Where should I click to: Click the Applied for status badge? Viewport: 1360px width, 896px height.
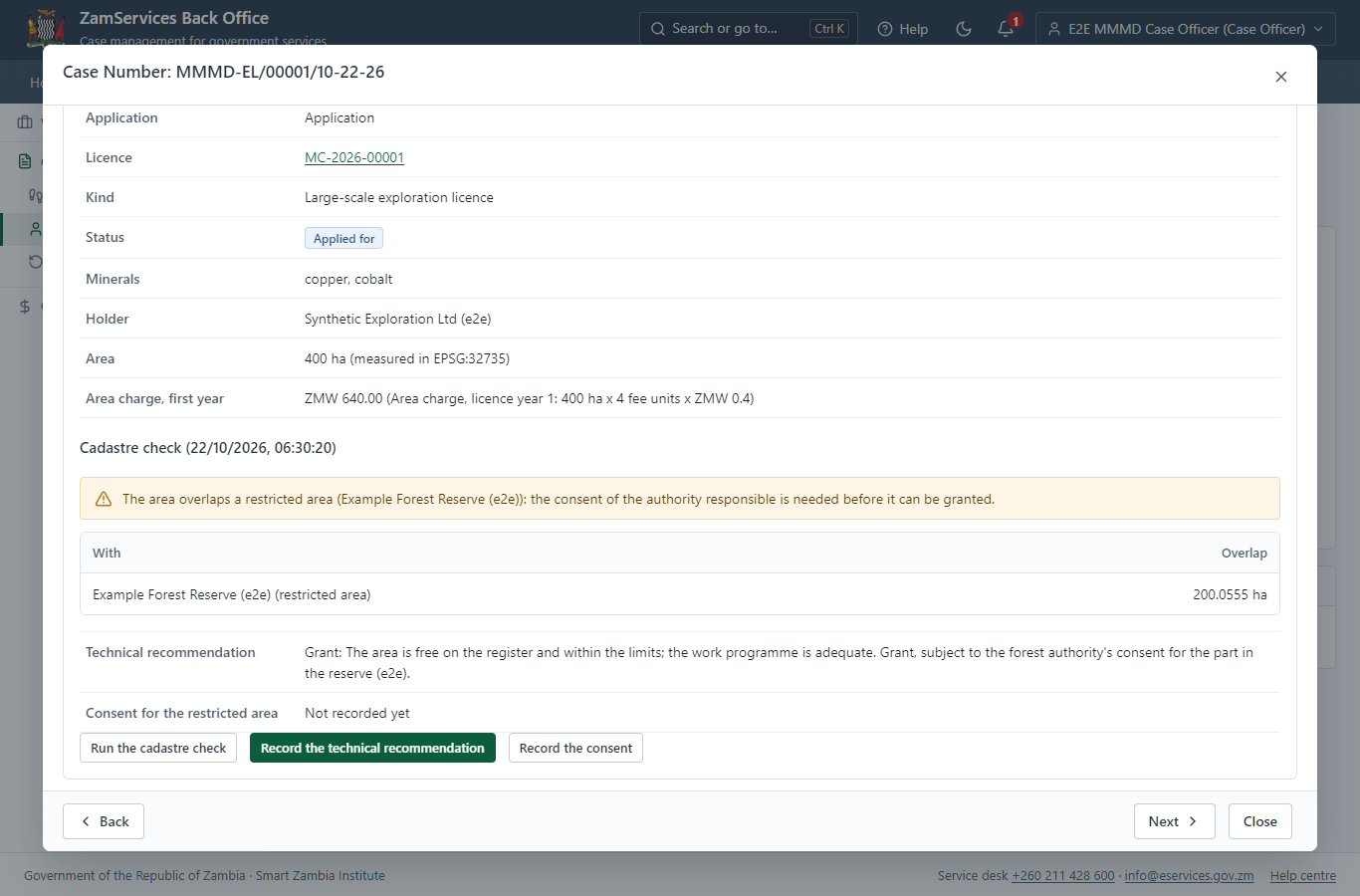coord(343,239)
